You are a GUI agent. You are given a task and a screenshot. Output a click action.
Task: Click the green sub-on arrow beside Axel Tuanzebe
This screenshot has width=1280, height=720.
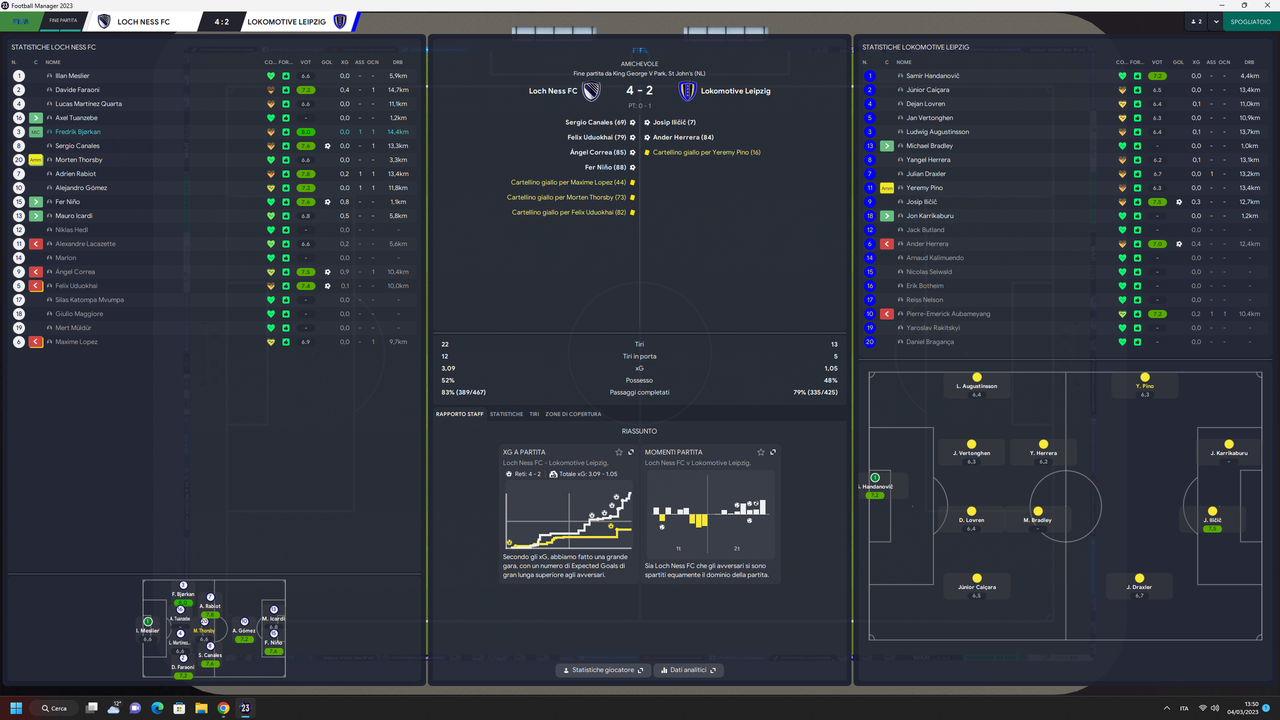tap(36, 118)
